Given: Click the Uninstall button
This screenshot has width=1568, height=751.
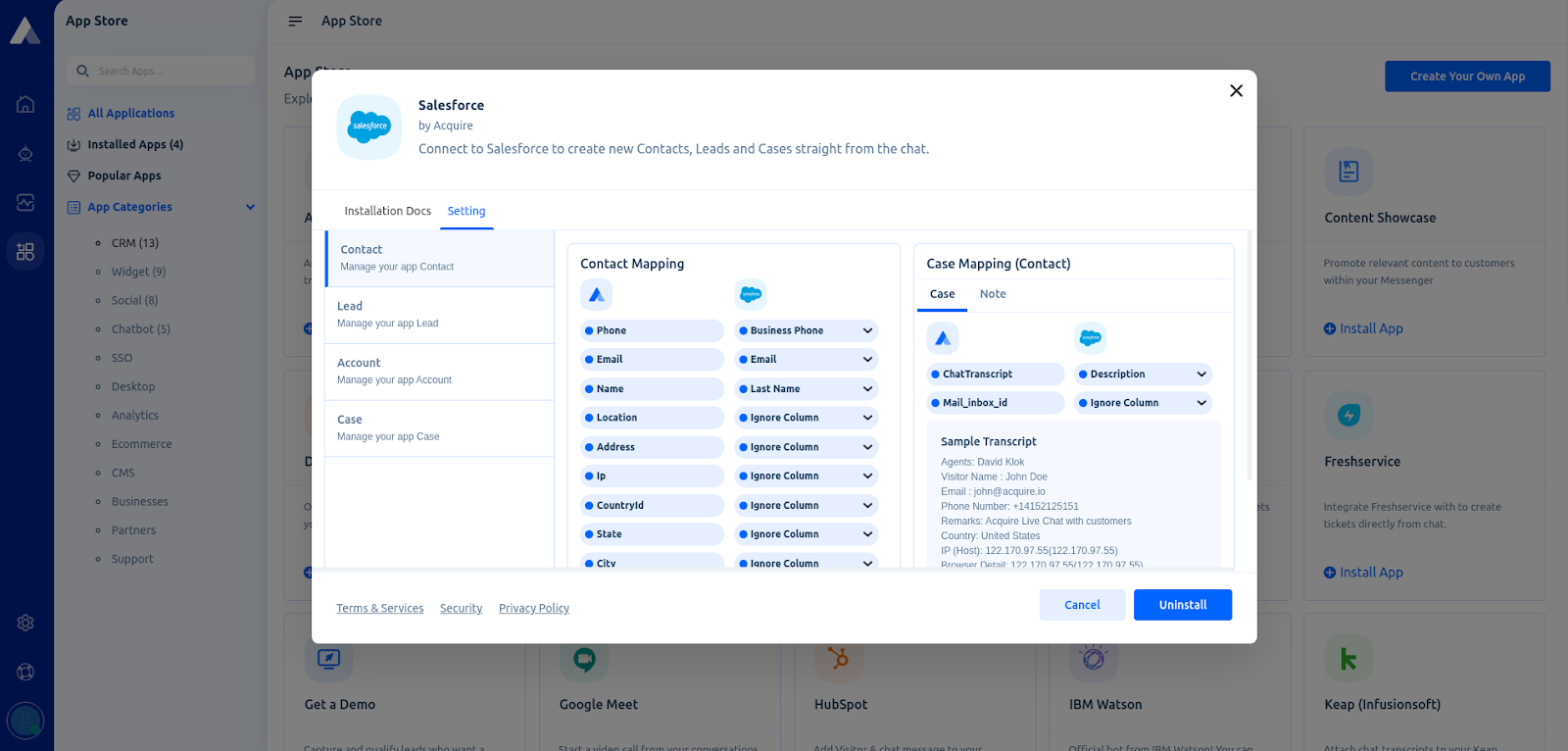Looking at the screenshot, I should [x=1183, y=605].
